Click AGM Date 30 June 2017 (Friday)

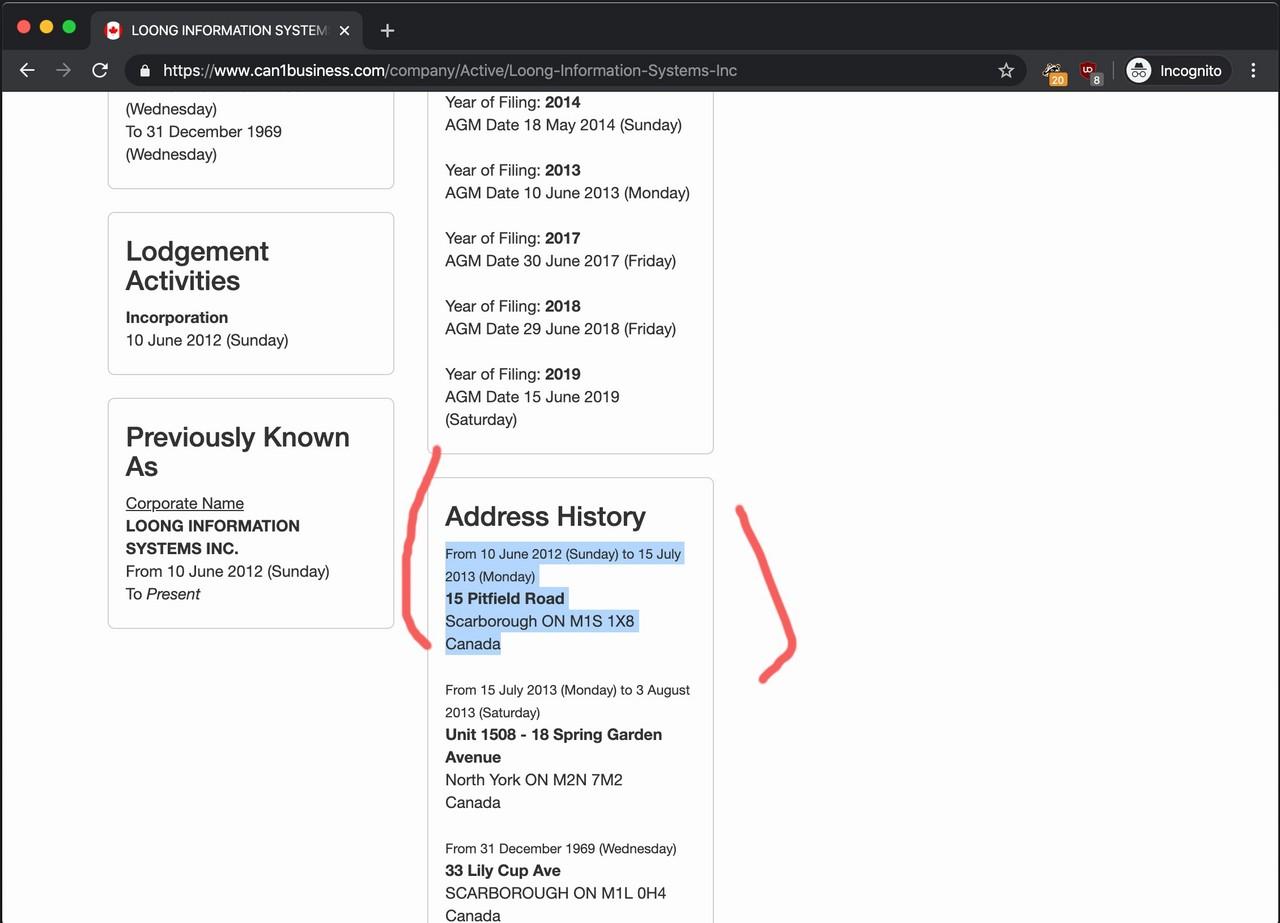pyautogui.click(x=560, y=261)
